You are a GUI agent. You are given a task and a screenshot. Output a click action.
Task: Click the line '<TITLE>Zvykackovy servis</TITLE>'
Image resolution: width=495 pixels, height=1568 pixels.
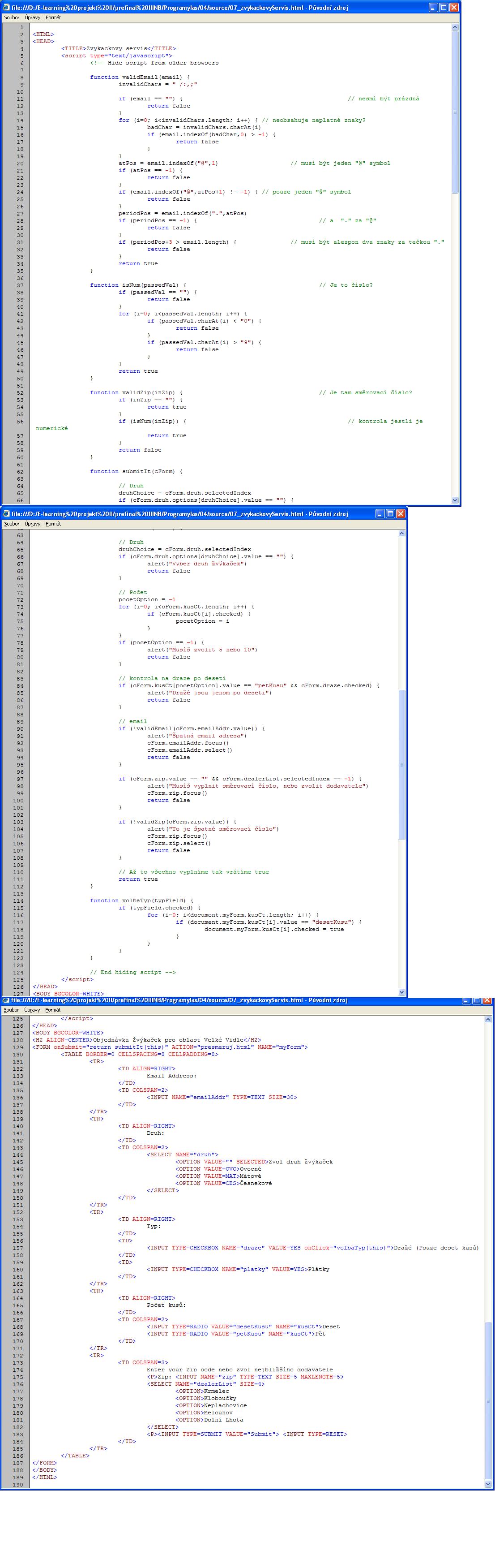pyautogui.click(x=118, y=49)
